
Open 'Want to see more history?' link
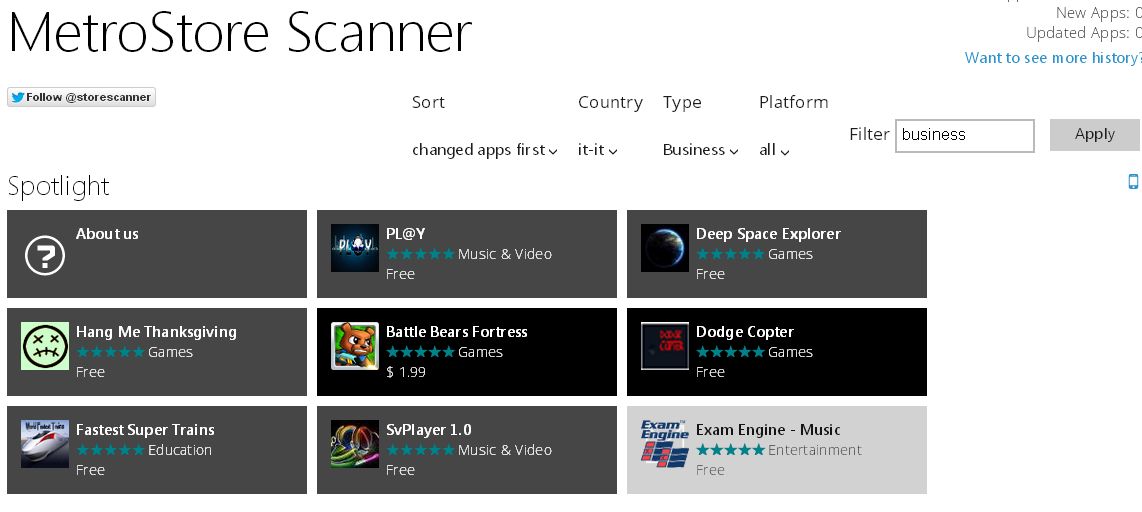pyautogui.click(x=1053, y=58)
